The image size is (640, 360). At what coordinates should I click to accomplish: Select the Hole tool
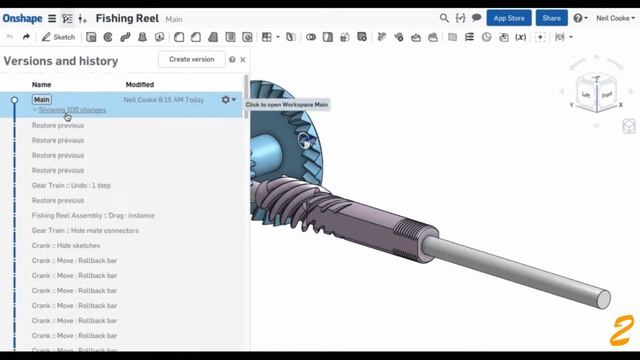(247, 37)
